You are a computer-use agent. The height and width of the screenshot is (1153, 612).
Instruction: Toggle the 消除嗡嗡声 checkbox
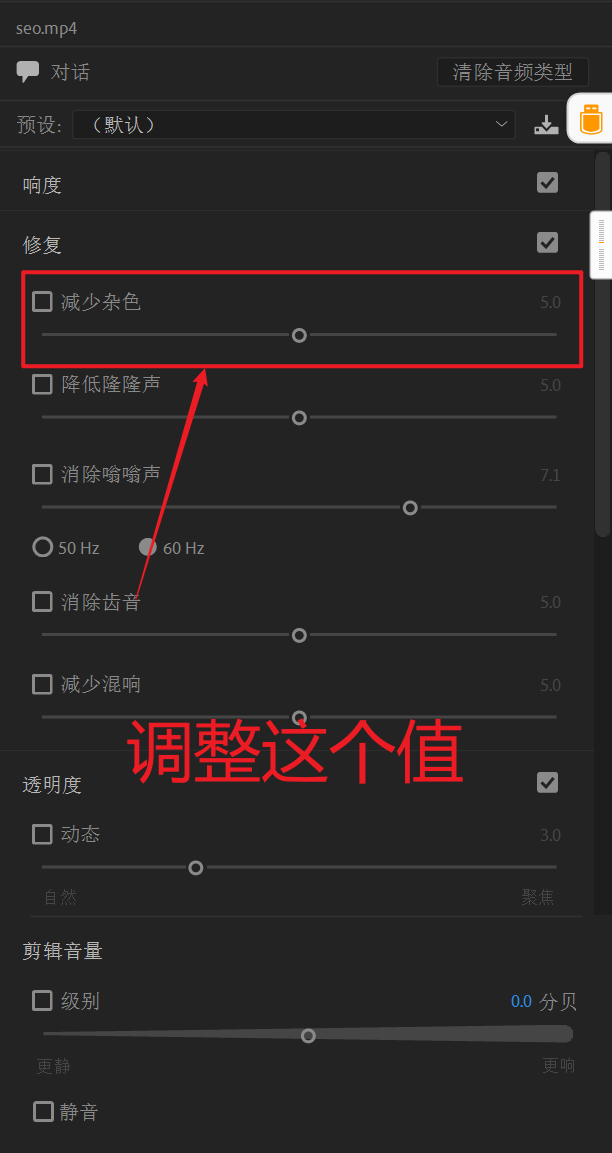pos(42,474)
